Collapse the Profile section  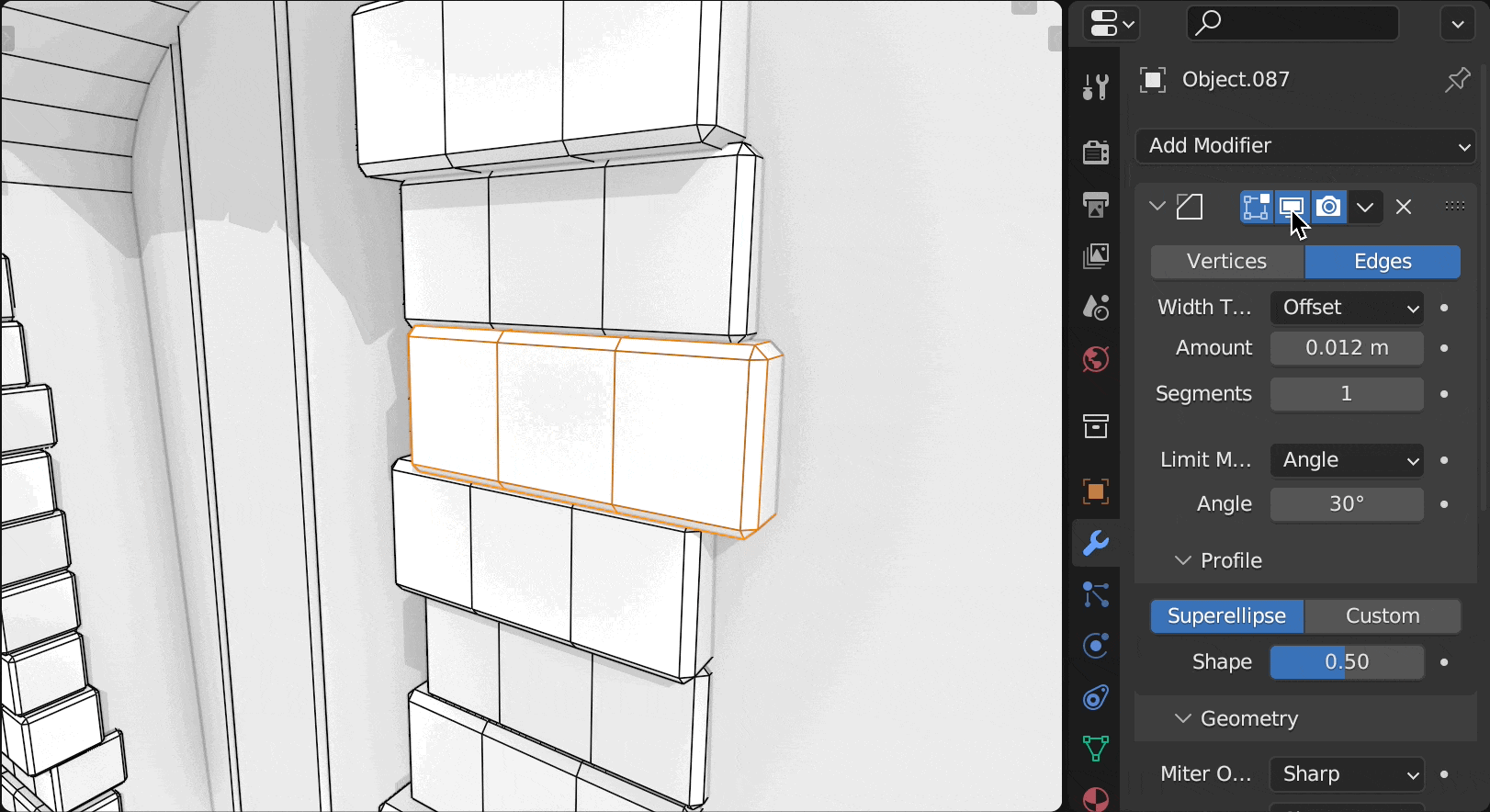1183,560
